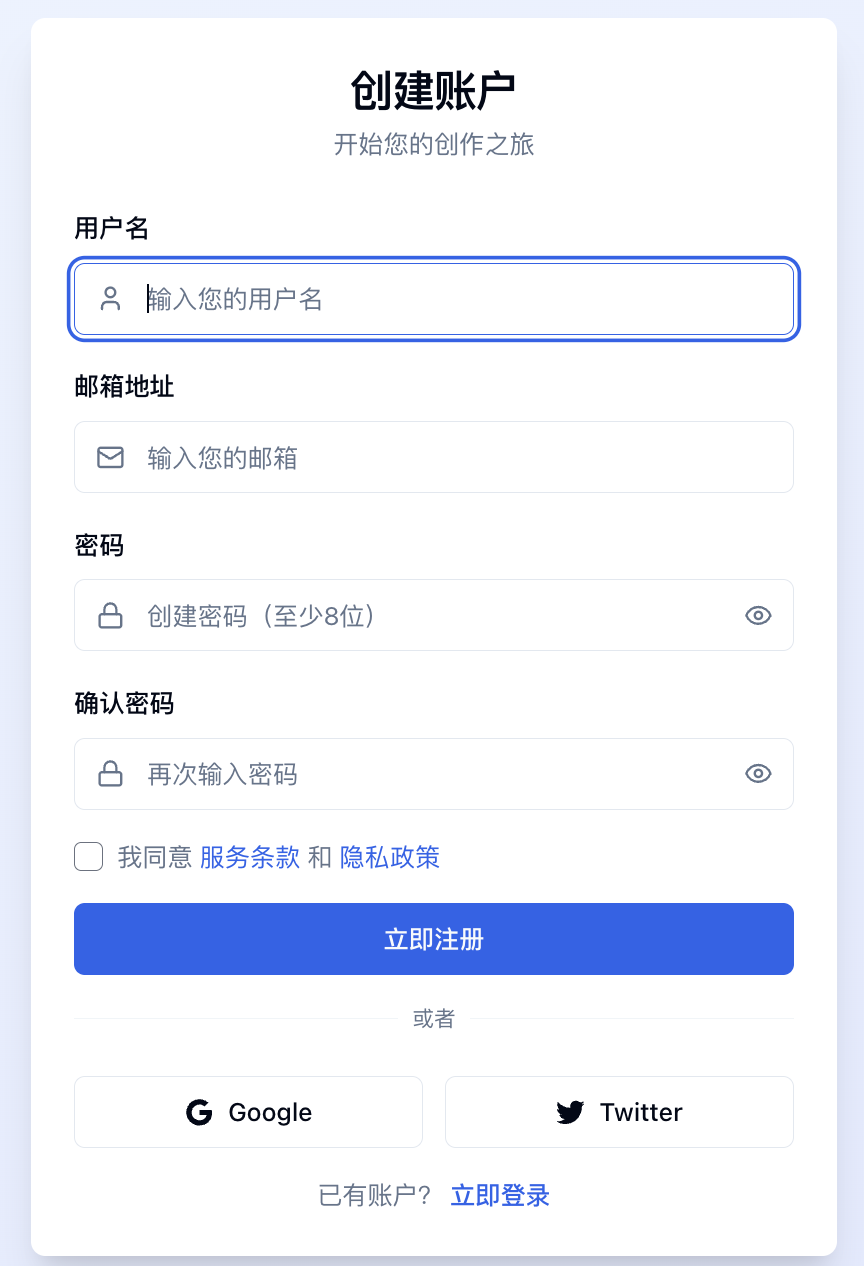The image size is (864, 1266).
Task: Sign up with the Twitter button
Action: tap(619, 1112)
